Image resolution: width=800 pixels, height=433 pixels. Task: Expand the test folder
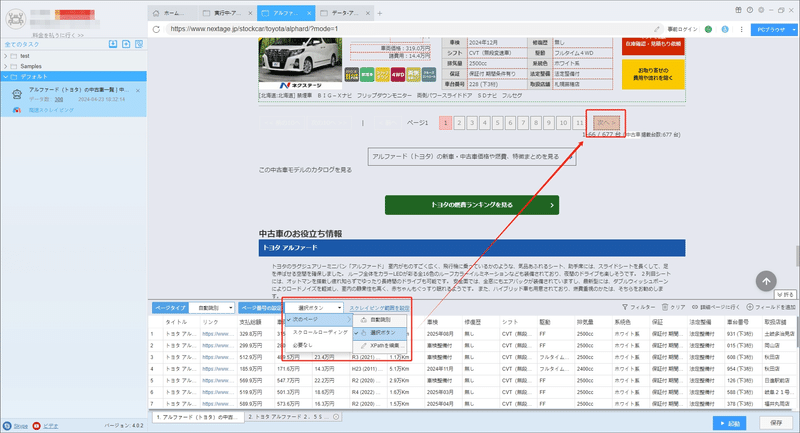coord(6,56)
